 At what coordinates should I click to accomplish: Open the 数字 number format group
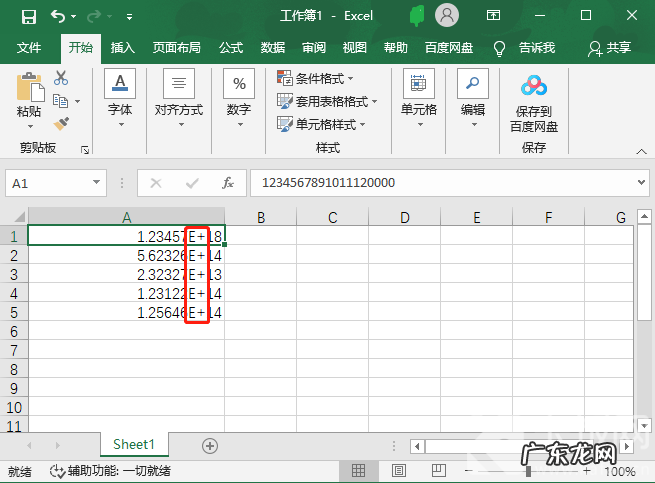pyautogui.click(x=239, y=99)
